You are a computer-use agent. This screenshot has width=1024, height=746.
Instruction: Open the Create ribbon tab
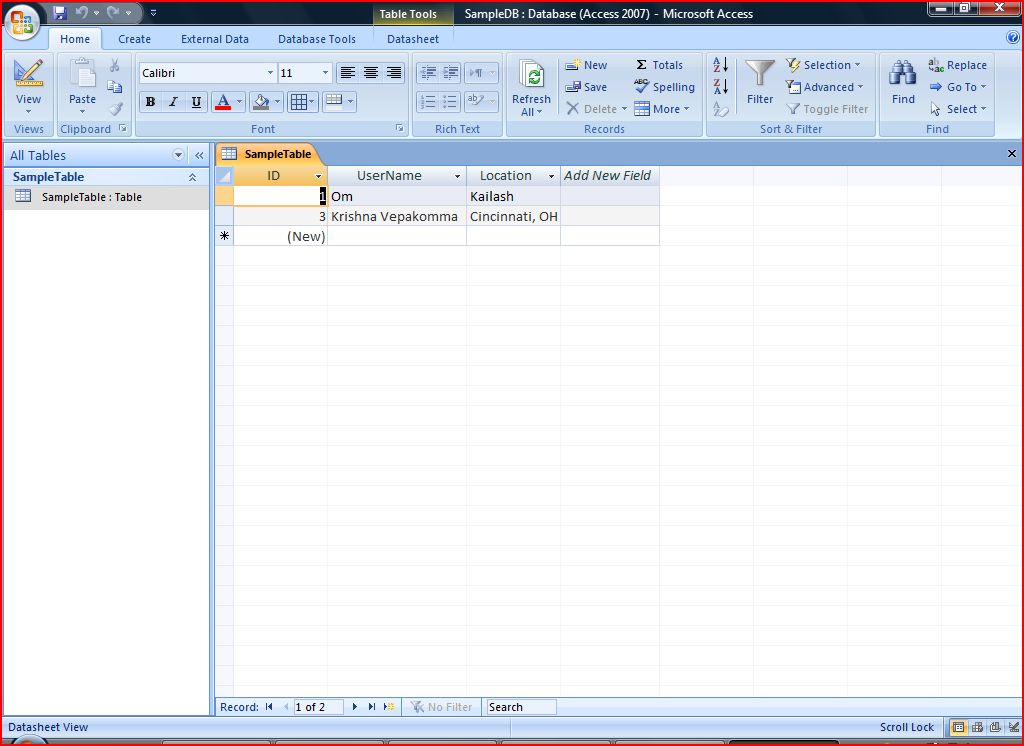[x=135, y=39]
